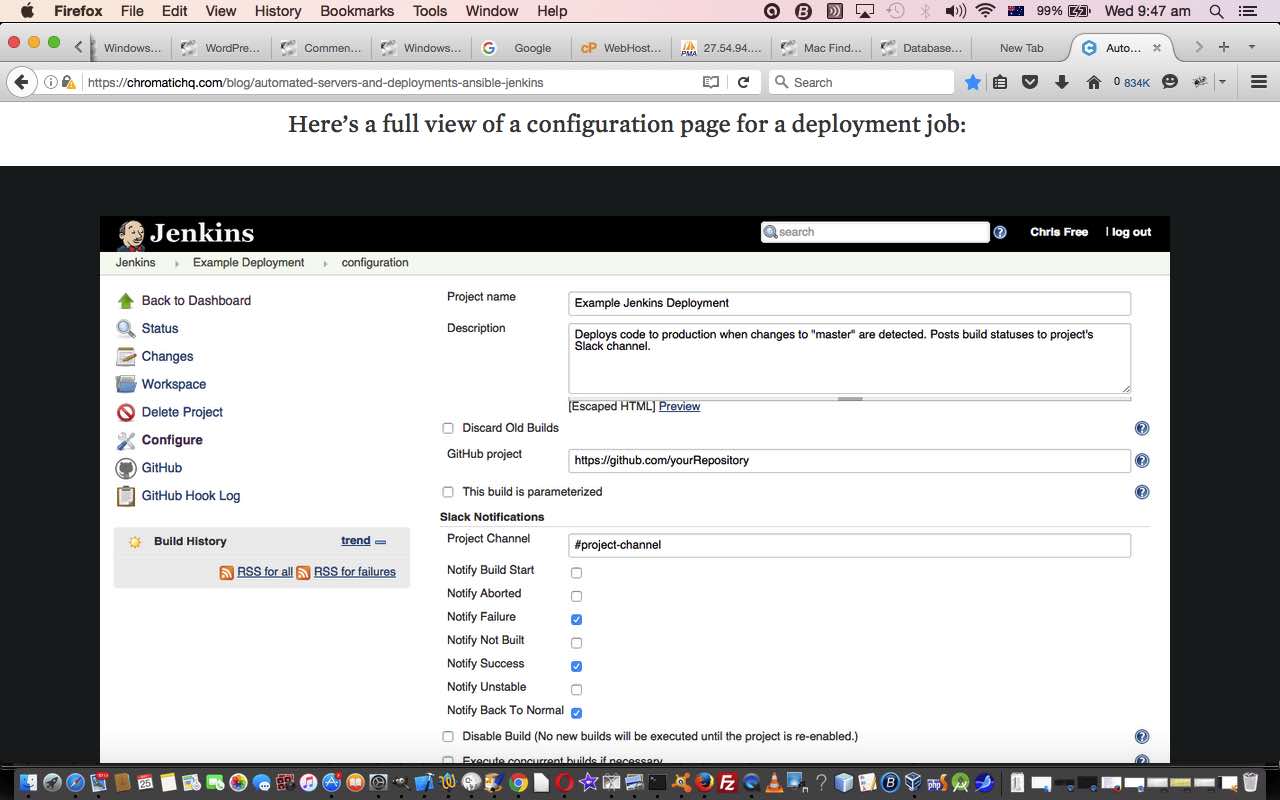Viewport: 1280px width, 800px height.
Task: Check the Notify Unstable checkbox
Action: pos(576,690)
